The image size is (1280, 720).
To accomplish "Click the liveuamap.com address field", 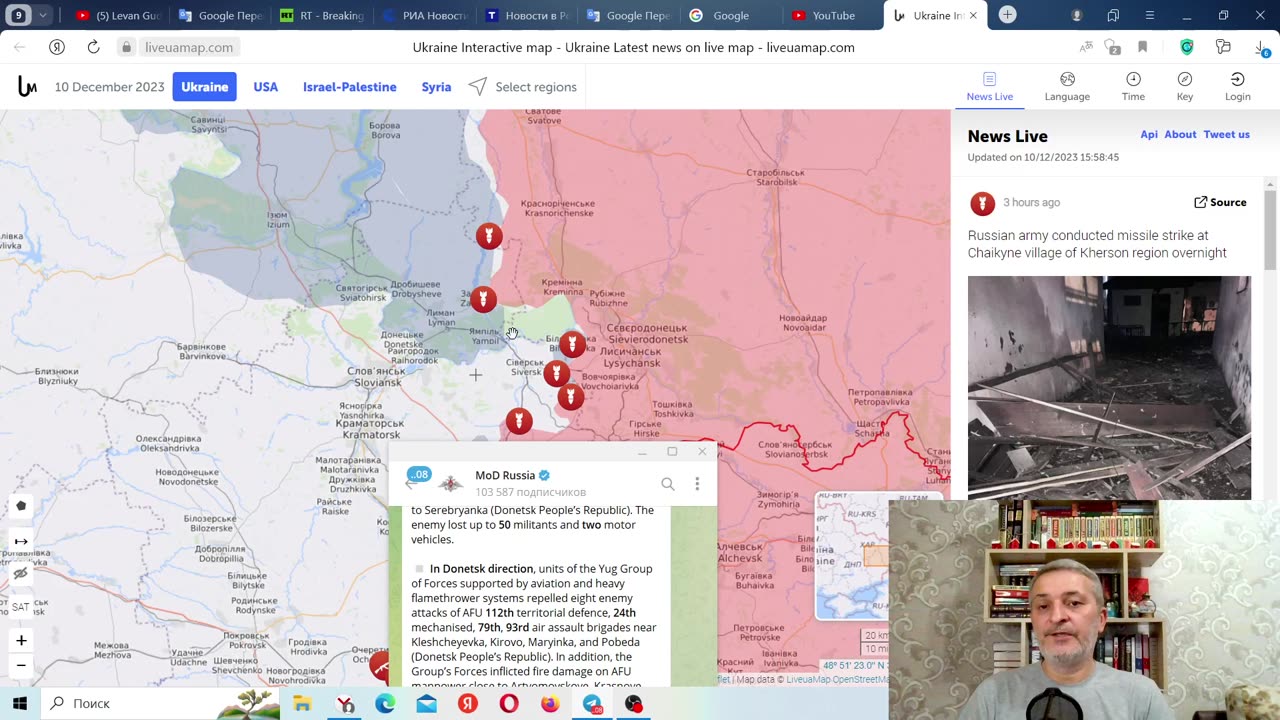I will click(189, 47).
